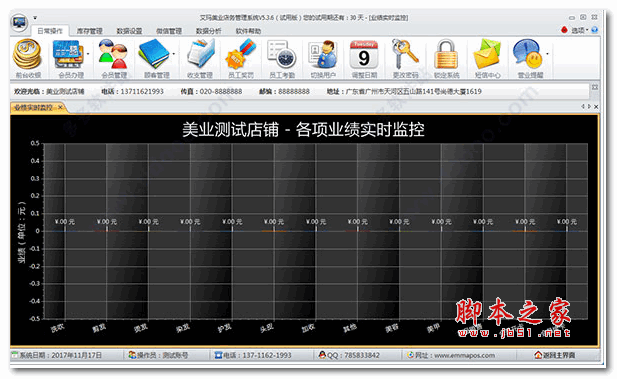Viewport: 617px width, 379px height.
Task: Open income and expense management papers icon
Action: tap(200, 54)
